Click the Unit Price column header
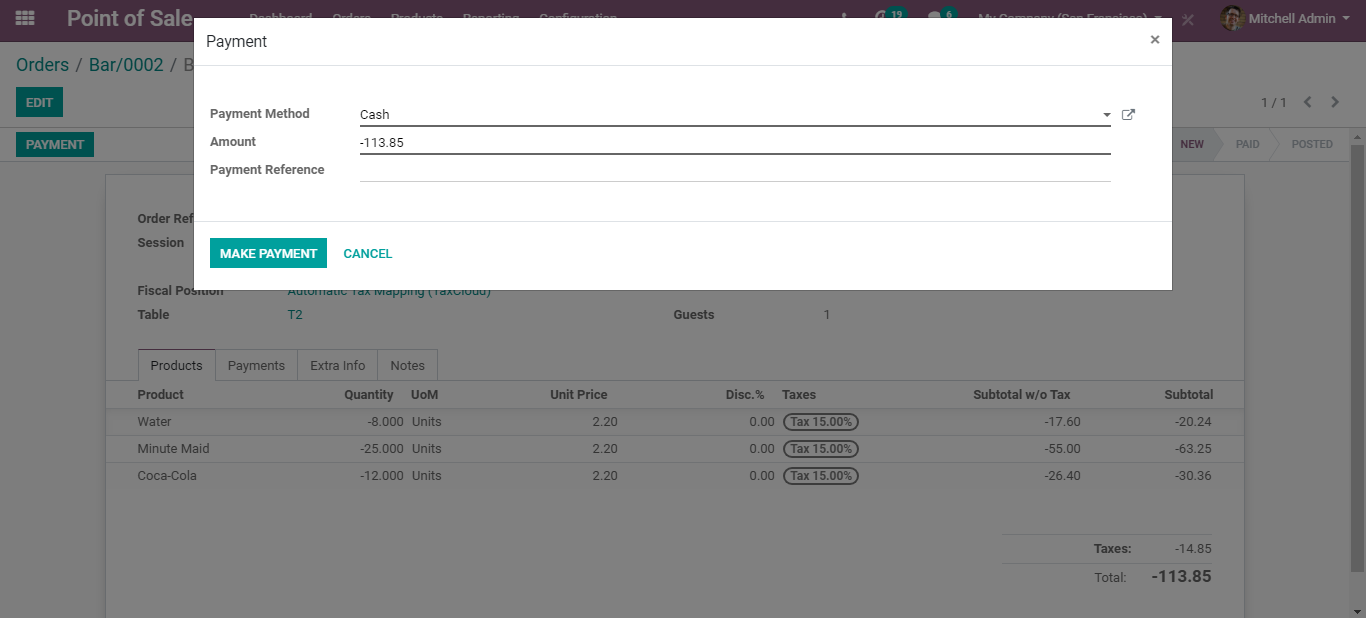 [579, 395]
